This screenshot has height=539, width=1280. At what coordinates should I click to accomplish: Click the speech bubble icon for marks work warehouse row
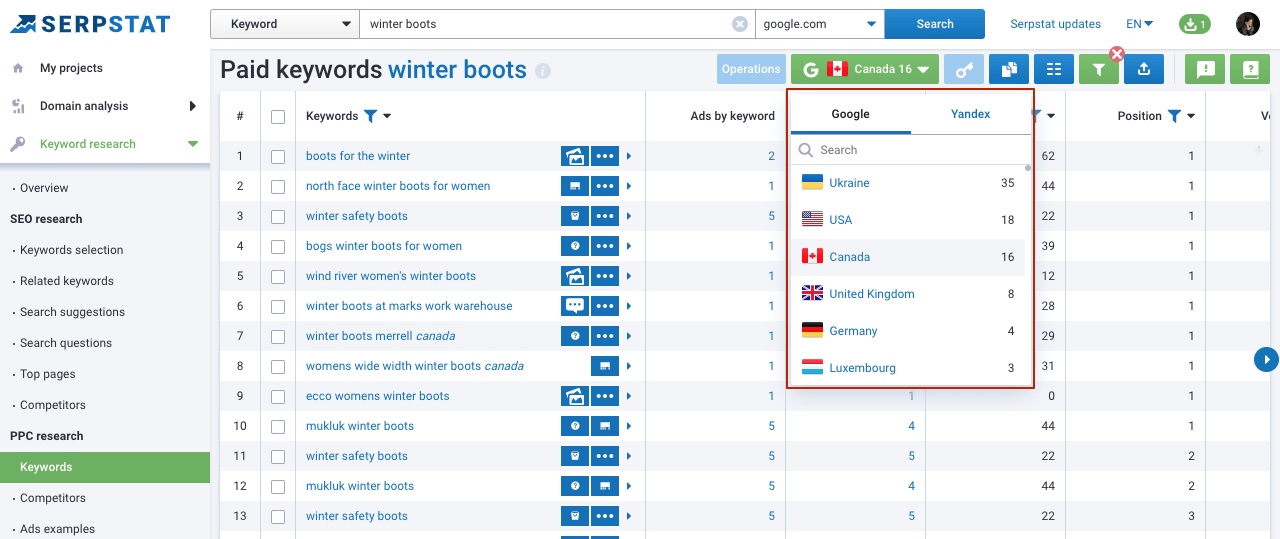(x=574, y=306)
